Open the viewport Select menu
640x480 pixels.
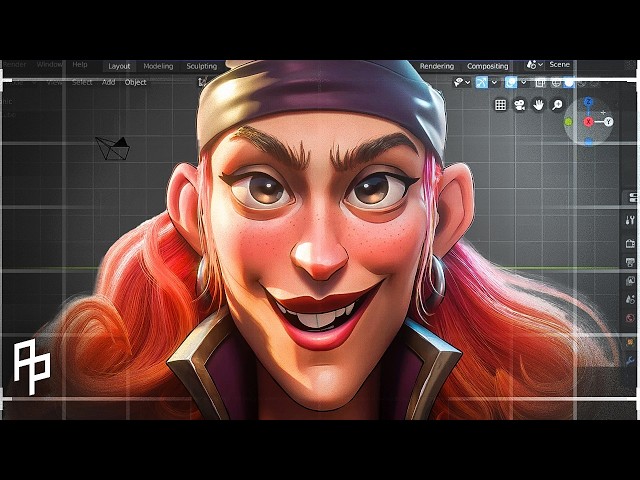click(x=82, y=82)
